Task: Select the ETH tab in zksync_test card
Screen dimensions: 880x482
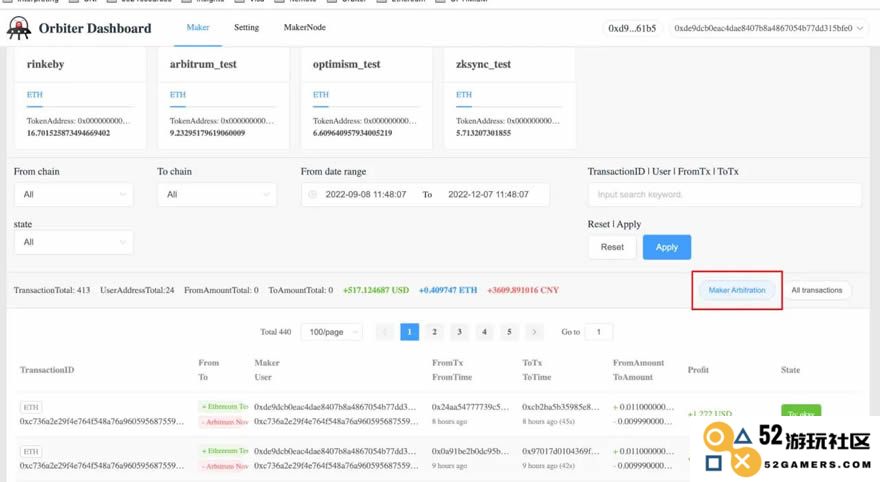Action: tap(464, 94)
